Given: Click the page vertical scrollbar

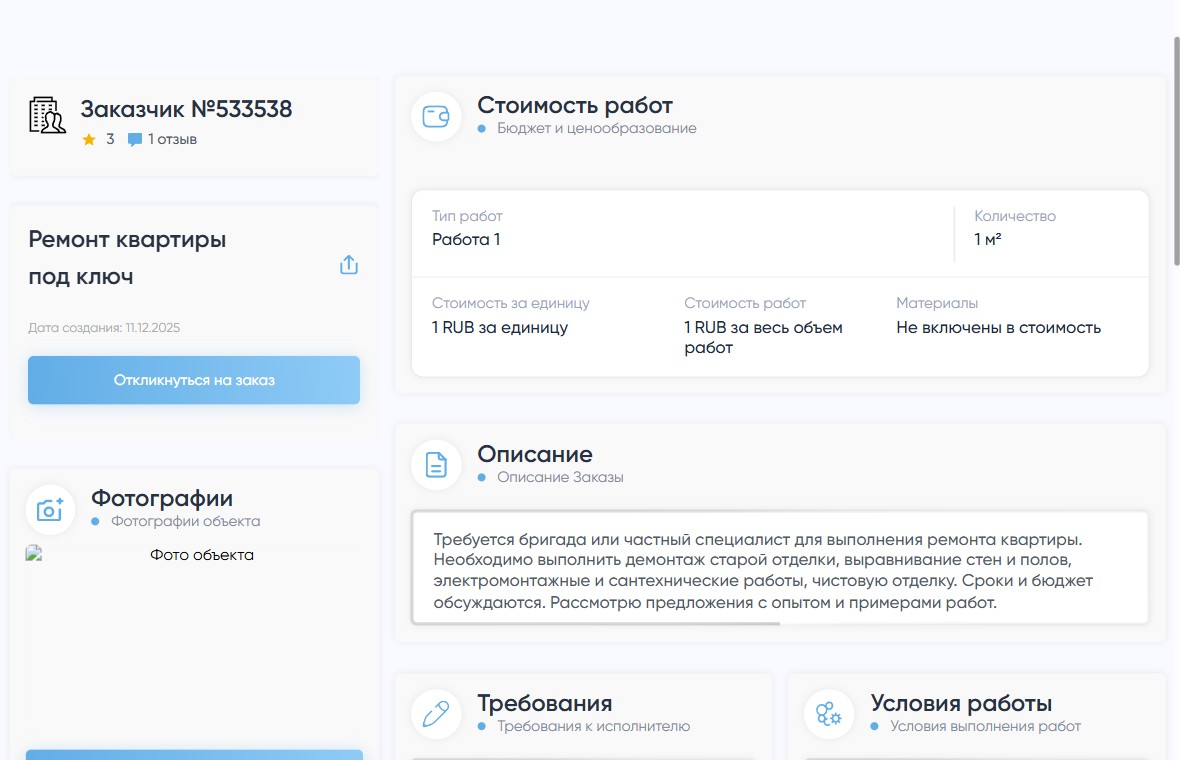Looking at the screenshot, I should [x=1175, y=150].
